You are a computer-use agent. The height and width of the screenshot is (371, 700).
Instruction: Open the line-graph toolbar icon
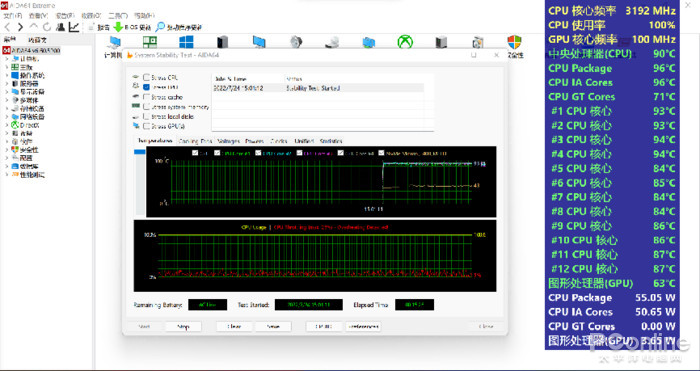(74, 27)
